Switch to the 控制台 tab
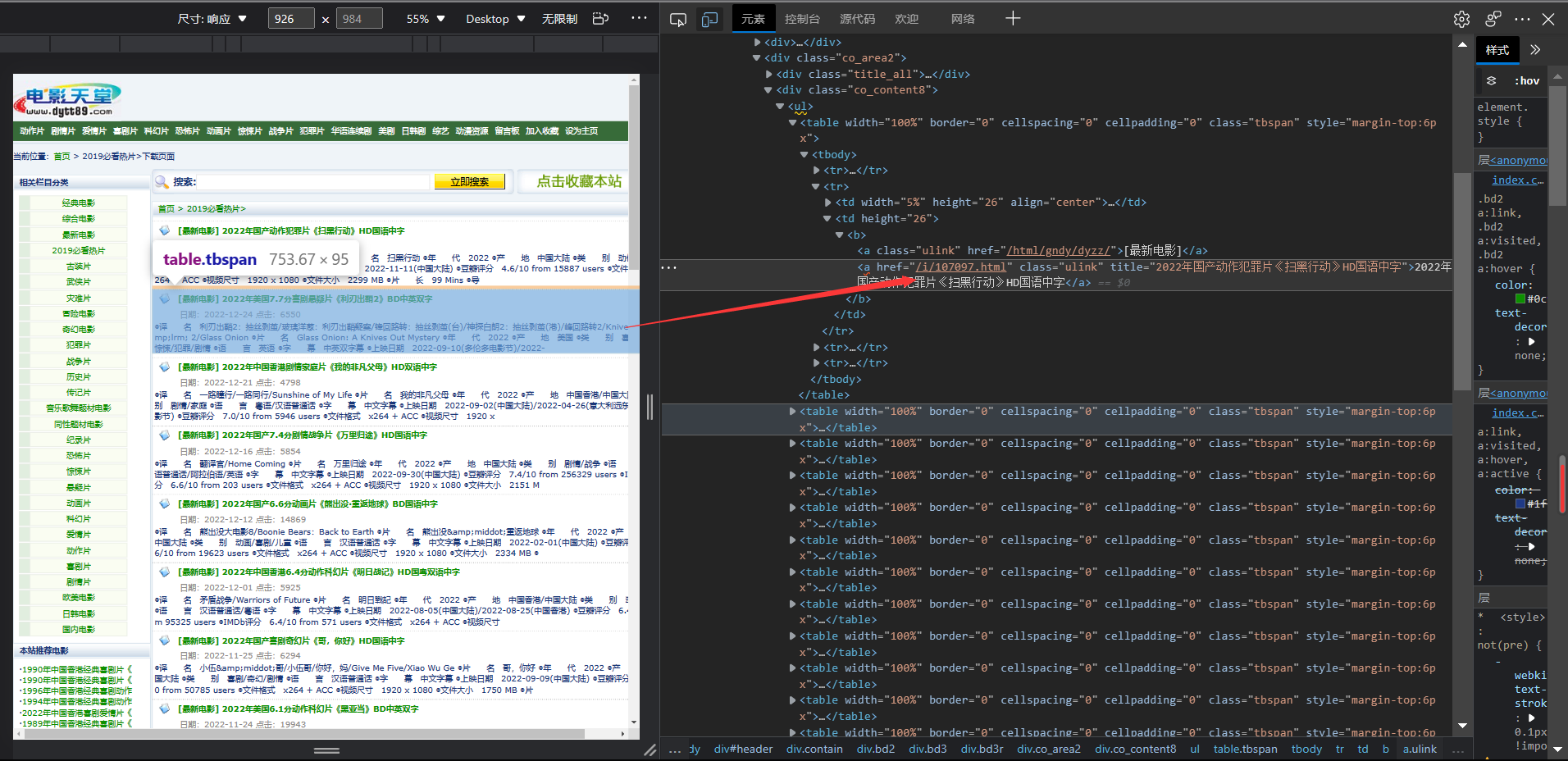 click(802, 19)
